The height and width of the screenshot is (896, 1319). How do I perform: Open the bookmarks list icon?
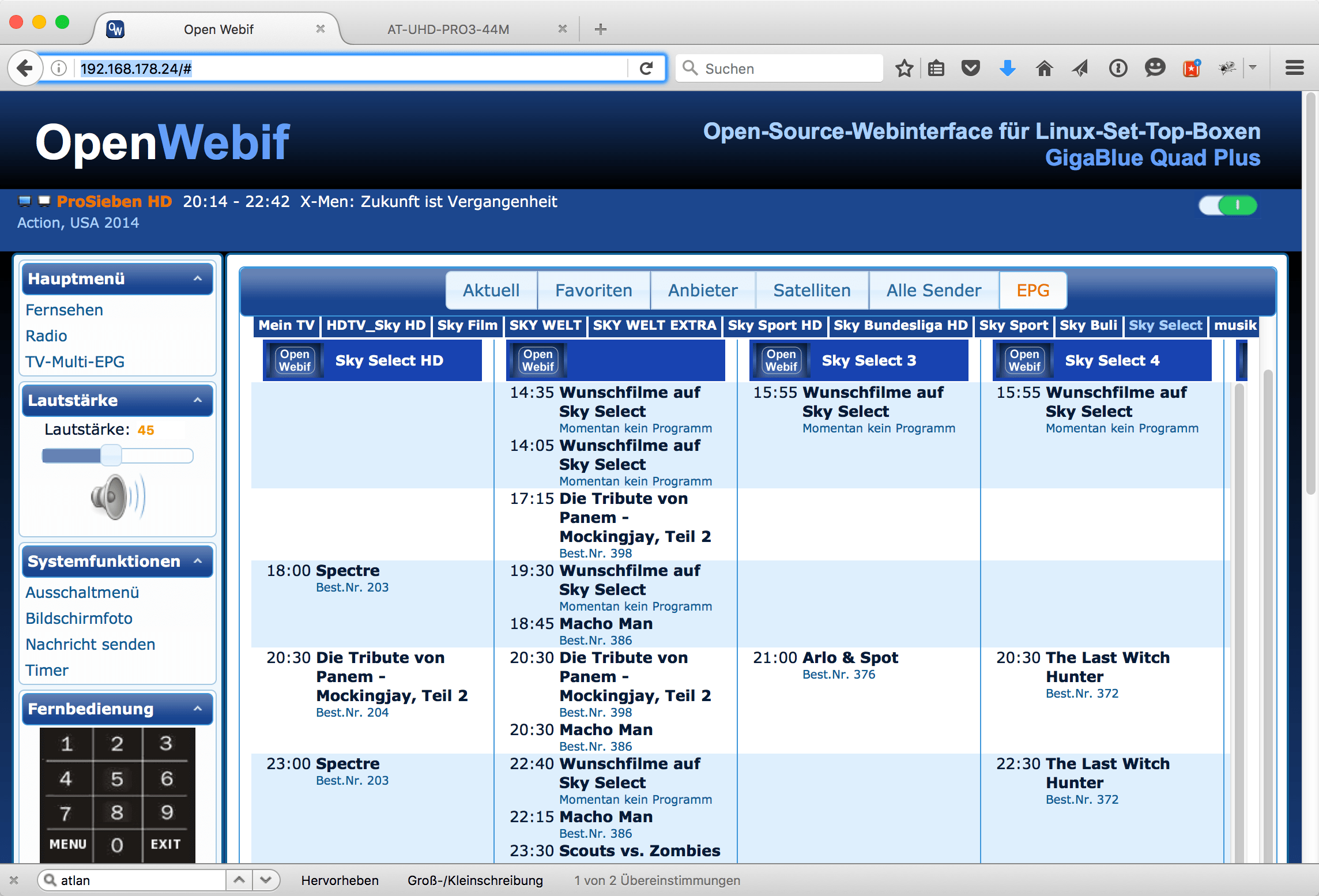coord(936,69)
